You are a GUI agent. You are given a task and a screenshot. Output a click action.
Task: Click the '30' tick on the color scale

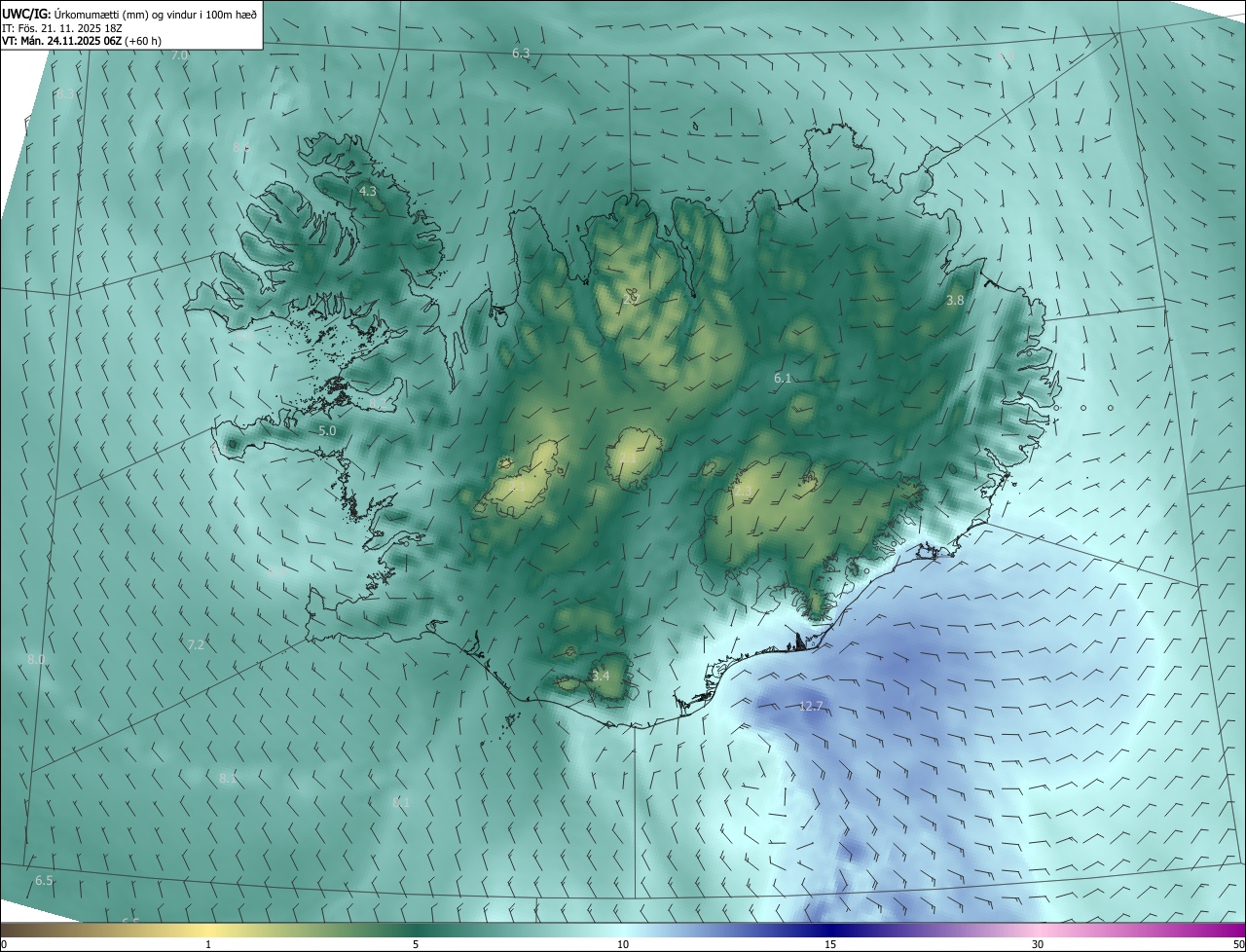[1038, 944]
